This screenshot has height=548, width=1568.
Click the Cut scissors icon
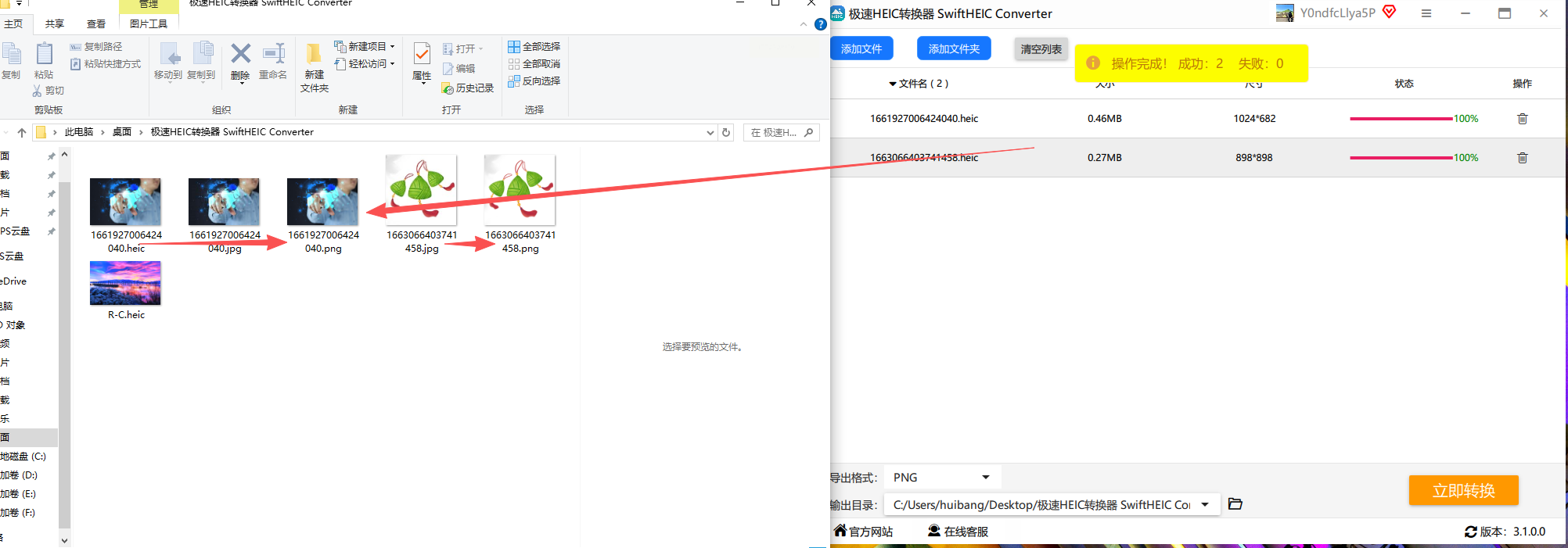coord(37,91)
